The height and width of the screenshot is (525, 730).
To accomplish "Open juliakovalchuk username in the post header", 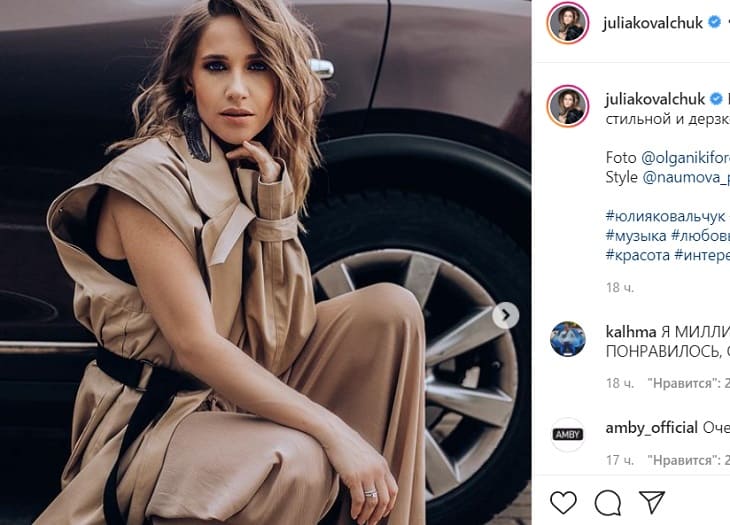I will click(x=653, y=22).
